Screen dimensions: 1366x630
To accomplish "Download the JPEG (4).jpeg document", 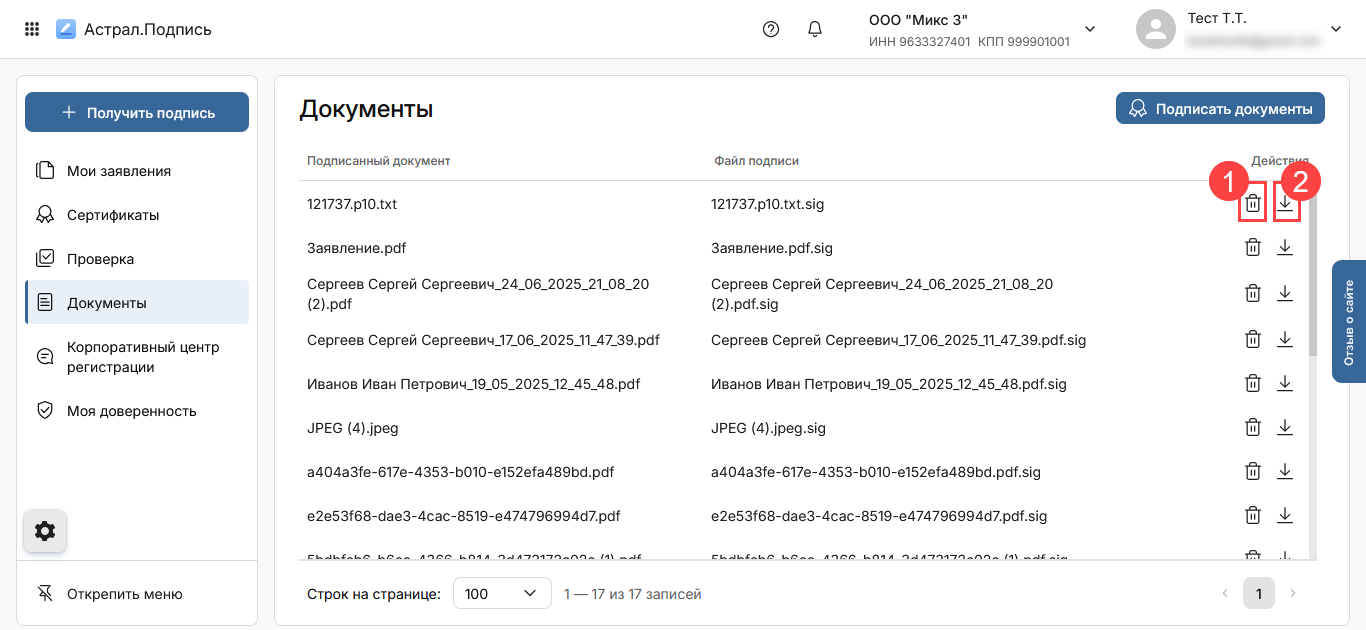I will (x=1285, y=428).
